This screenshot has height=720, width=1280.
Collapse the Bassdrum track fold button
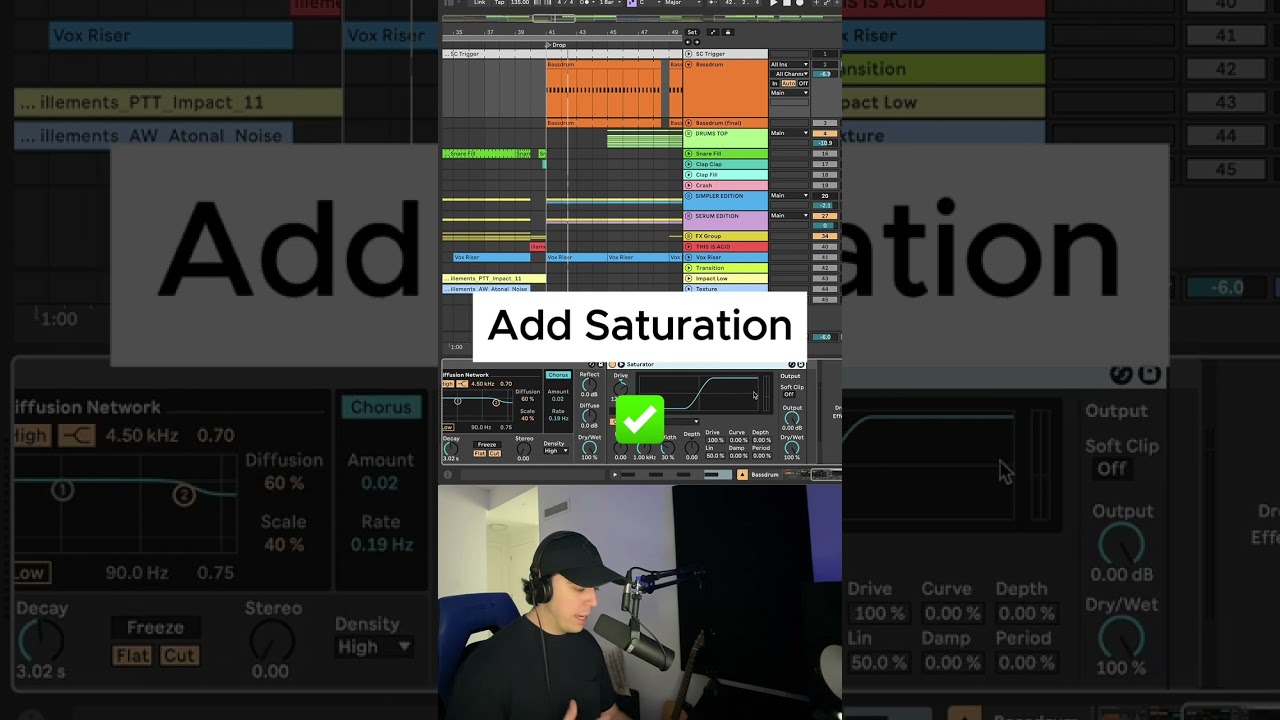coord(688,64)
